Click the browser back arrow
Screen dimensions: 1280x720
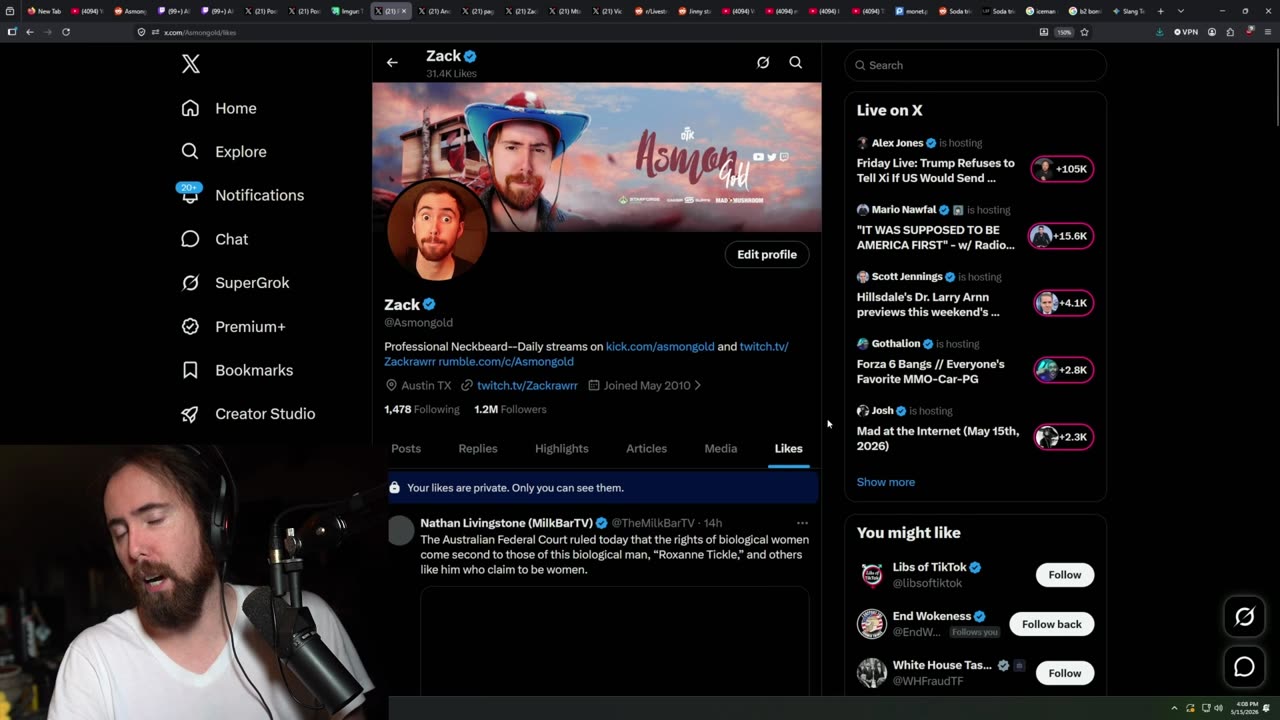point(30,32)
